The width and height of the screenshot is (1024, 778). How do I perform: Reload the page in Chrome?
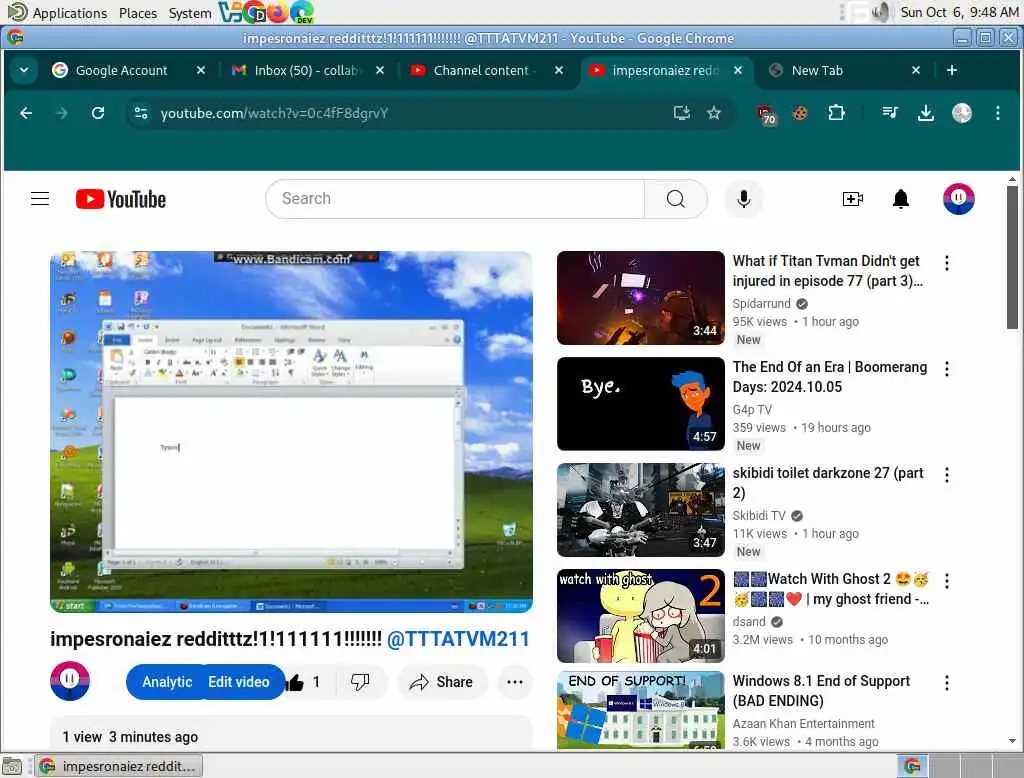coord(98,113)
